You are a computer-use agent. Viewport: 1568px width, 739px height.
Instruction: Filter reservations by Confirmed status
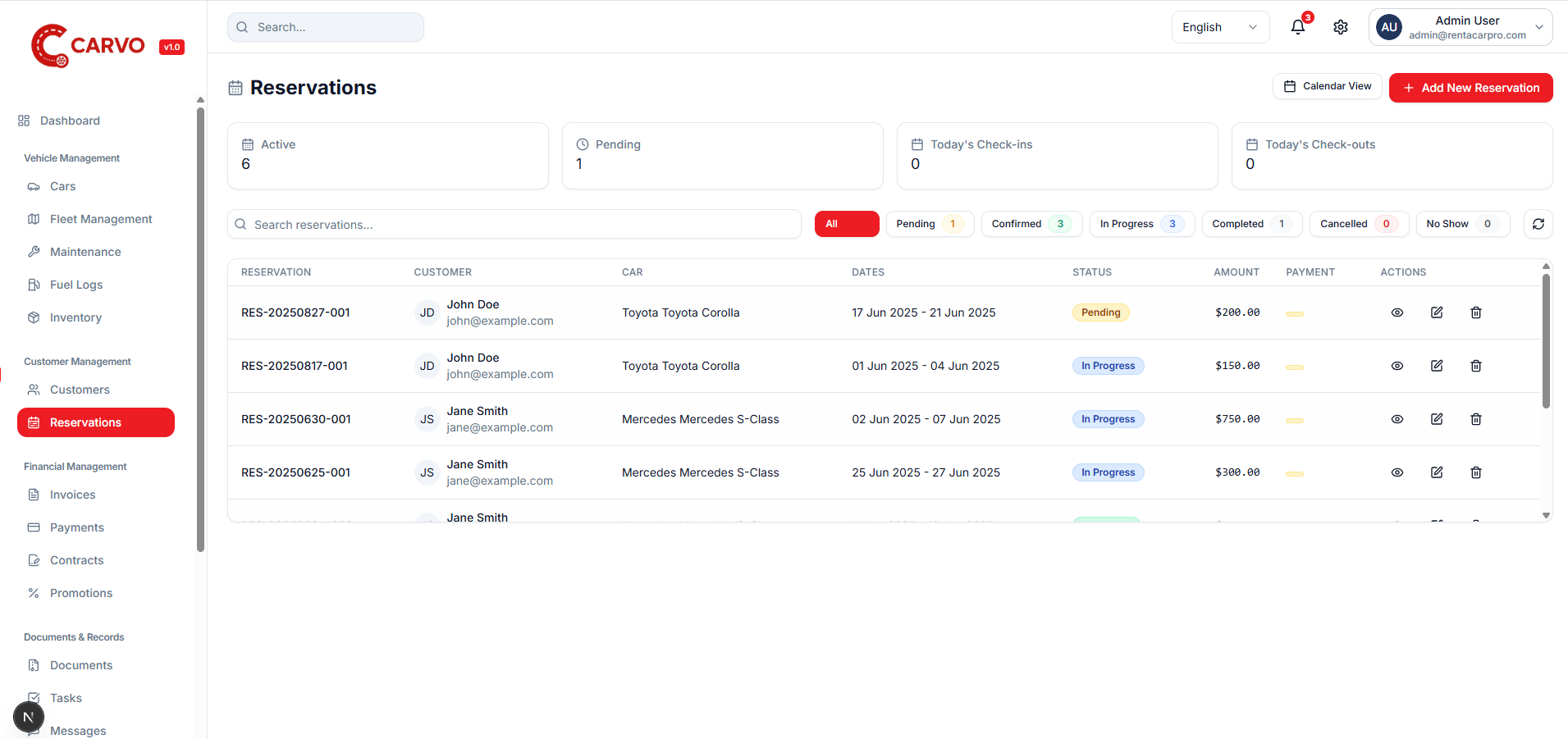[1031, 223]
